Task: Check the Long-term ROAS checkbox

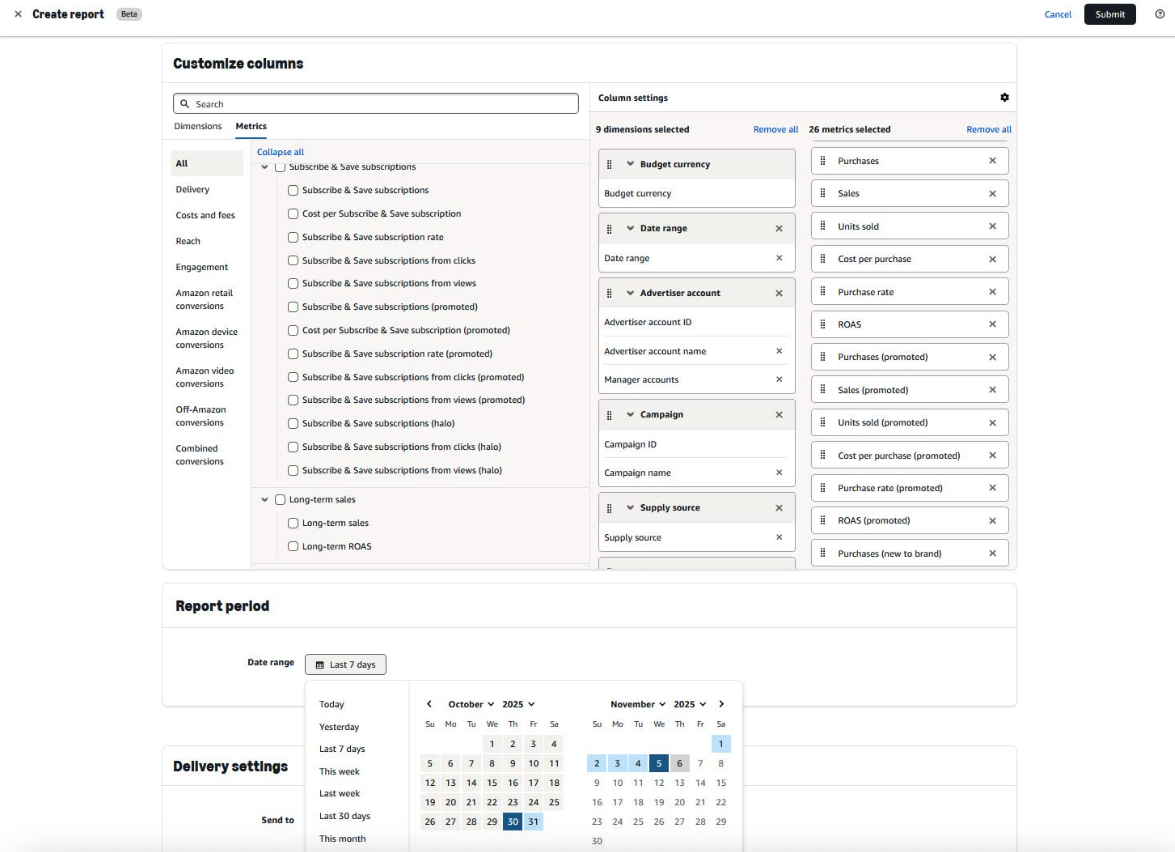Action: [x=293, y=546]
